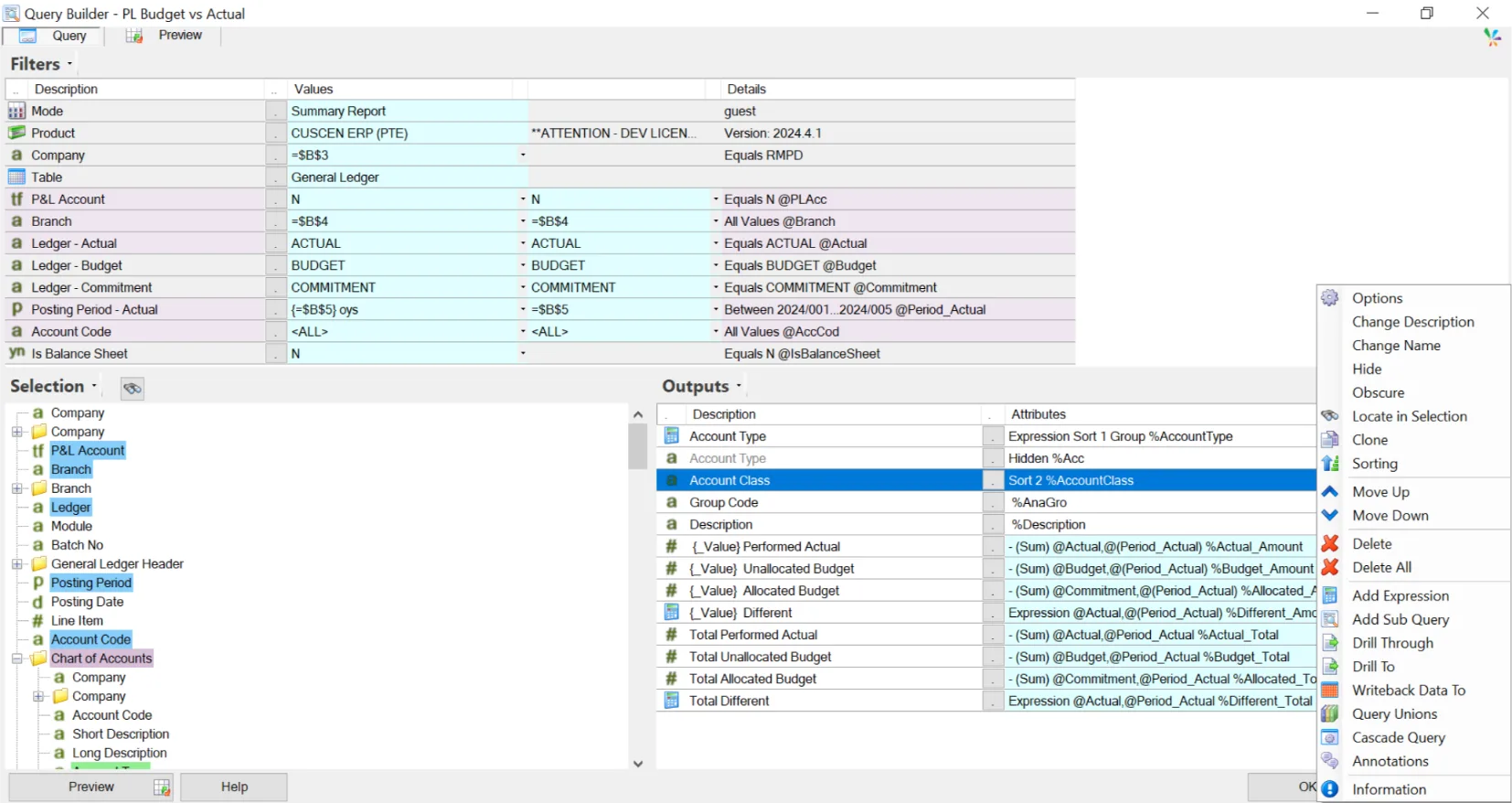Screen dimensions: 1512x803
Task: Select Drill Through menu entry
Action: click(1392, 643)
